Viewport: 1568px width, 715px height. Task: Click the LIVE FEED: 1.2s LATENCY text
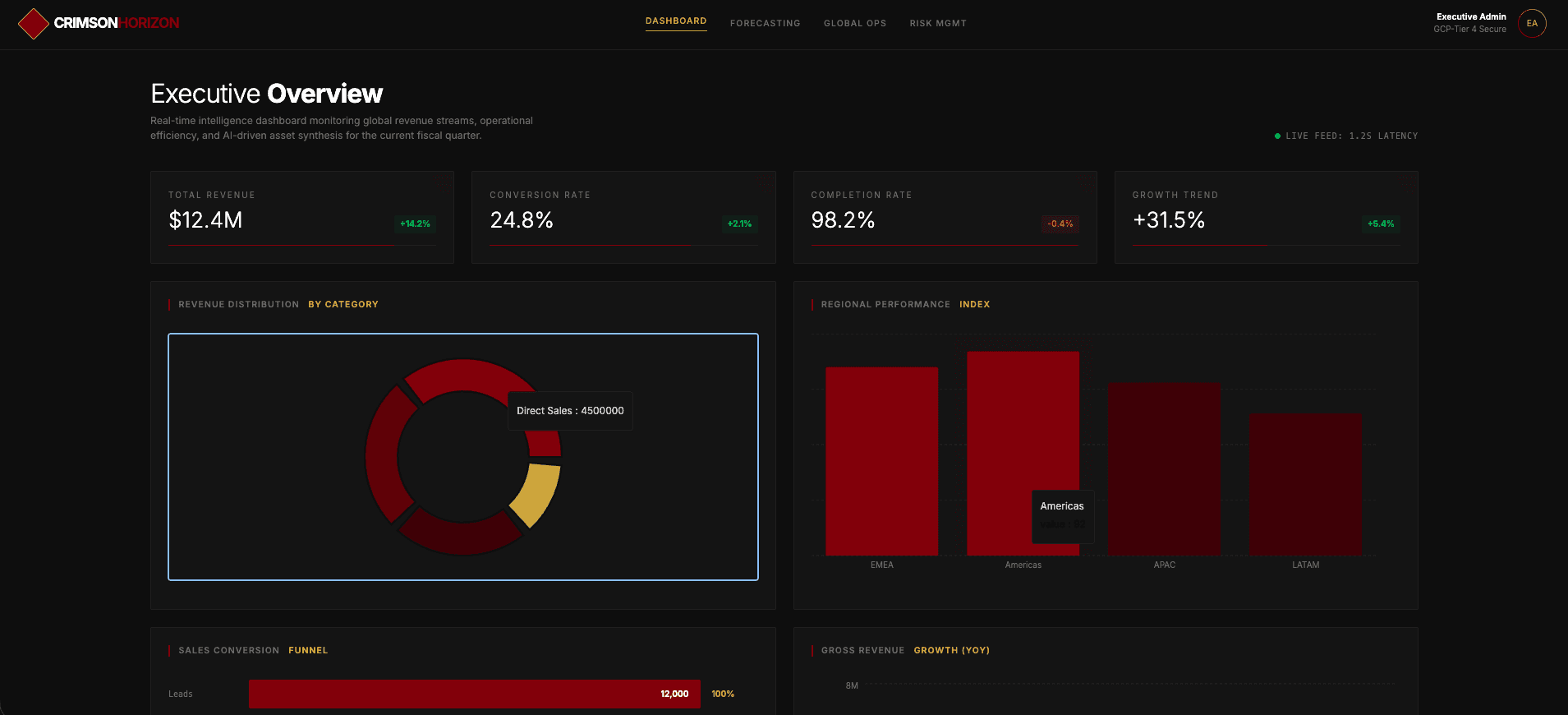coord(1352,136)
